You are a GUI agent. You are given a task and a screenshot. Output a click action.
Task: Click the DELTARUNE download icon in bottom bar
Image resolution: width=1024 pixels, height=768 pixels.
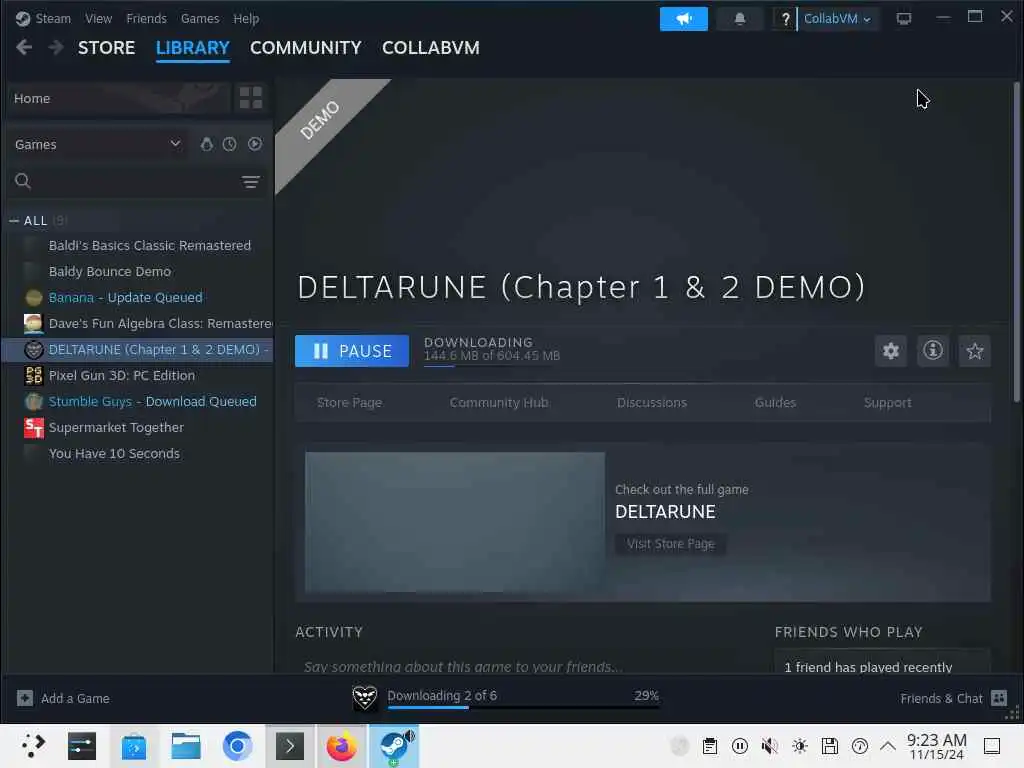pos(364,697)
